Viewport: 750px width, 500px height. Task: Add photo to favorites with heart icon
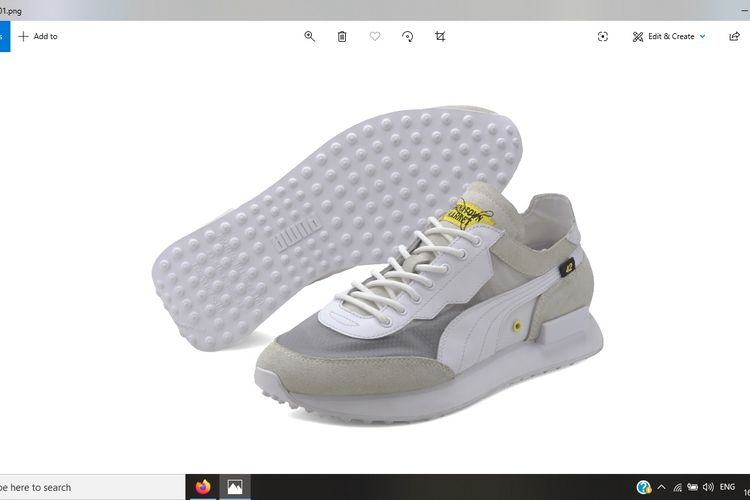tap(375, 36)
